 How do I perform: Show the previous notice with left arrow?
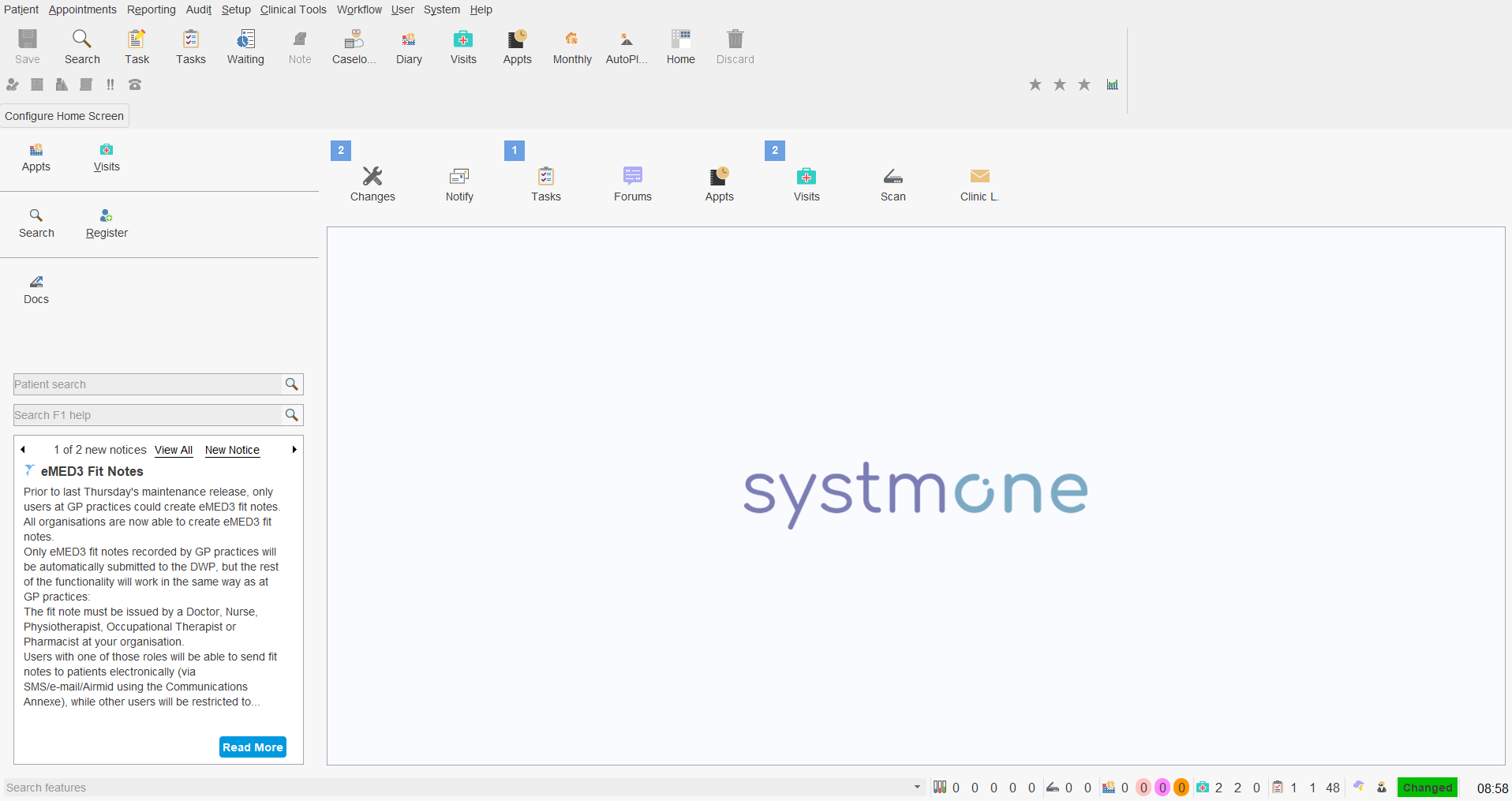pos(23,450)
